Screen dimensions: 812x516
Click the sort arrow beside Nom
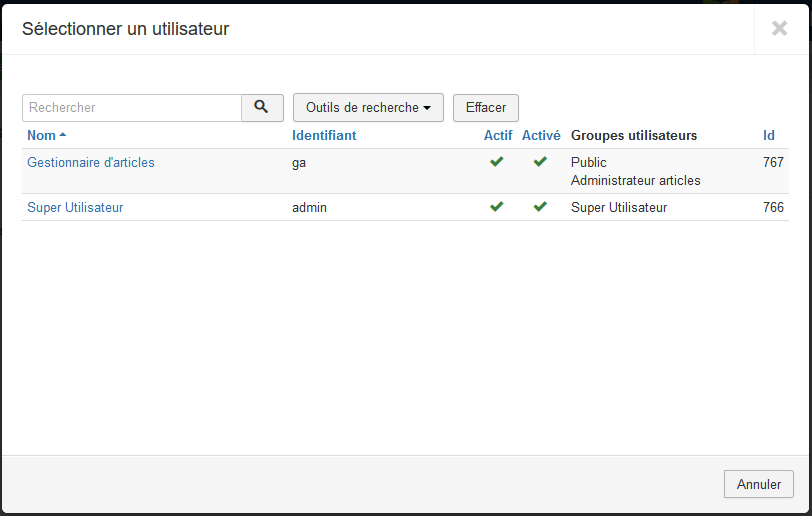(63, 135)
